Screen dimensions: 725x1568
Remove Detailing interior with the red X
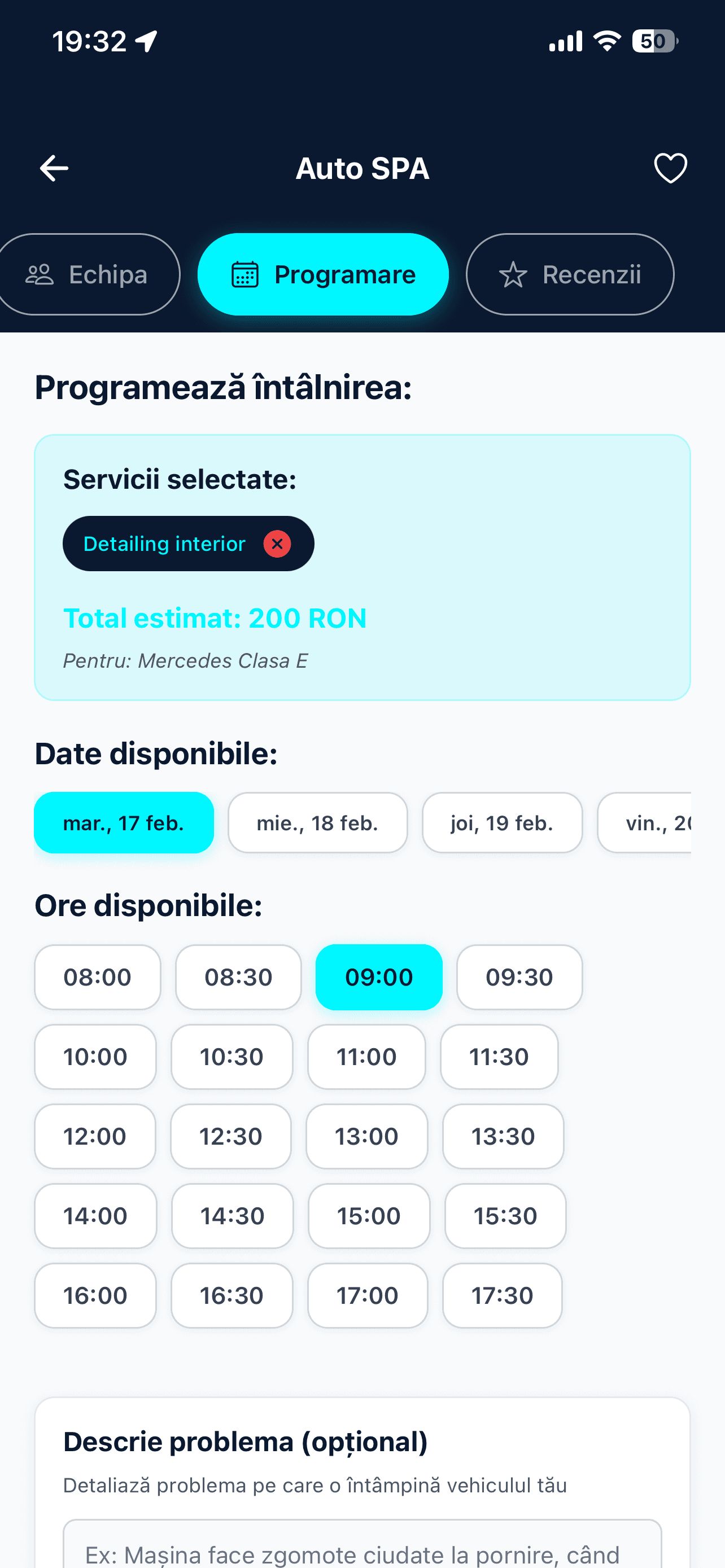tap(277, 544)
